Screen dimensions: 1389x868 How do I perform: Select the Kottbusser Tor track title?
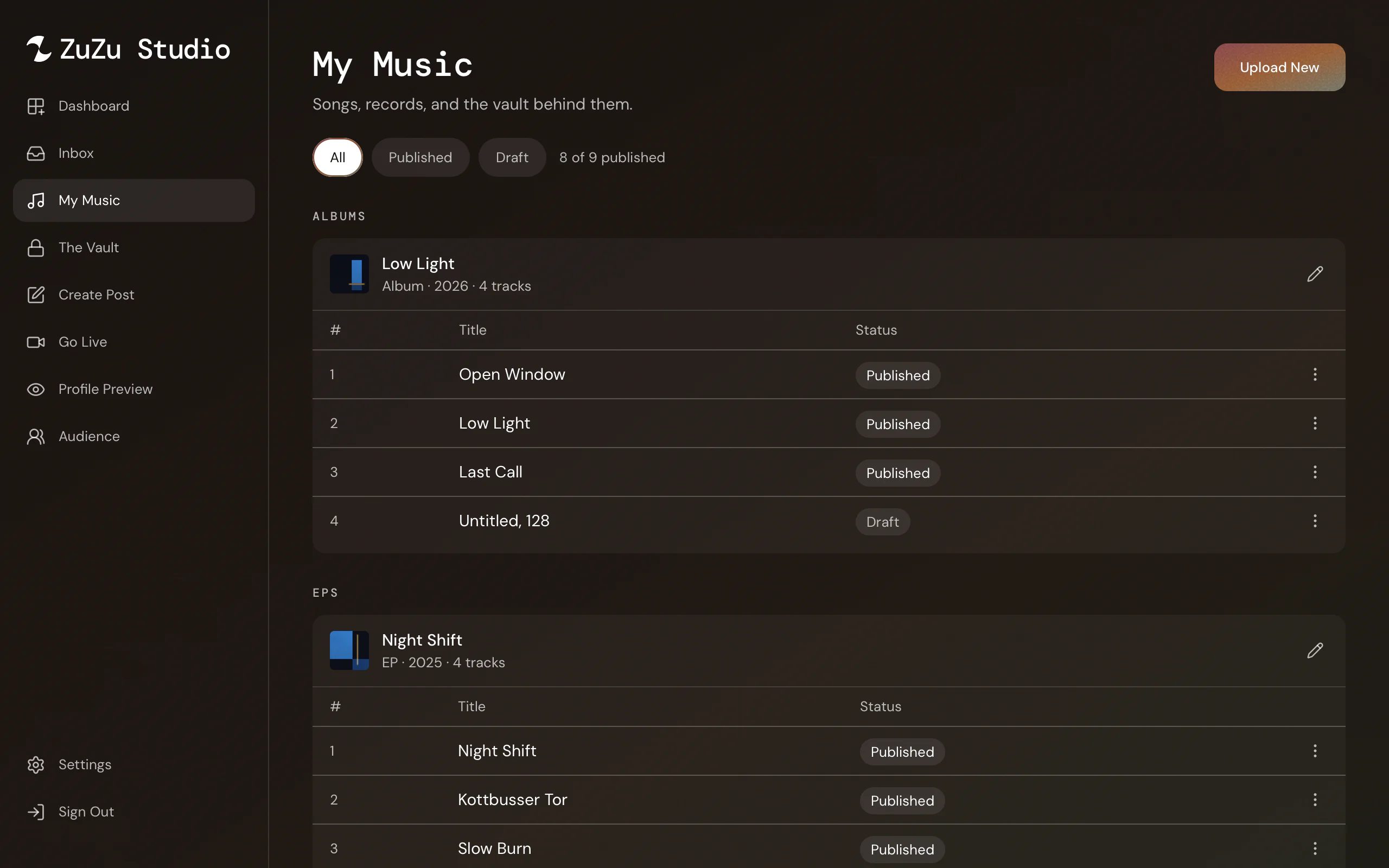click(513, 800)
